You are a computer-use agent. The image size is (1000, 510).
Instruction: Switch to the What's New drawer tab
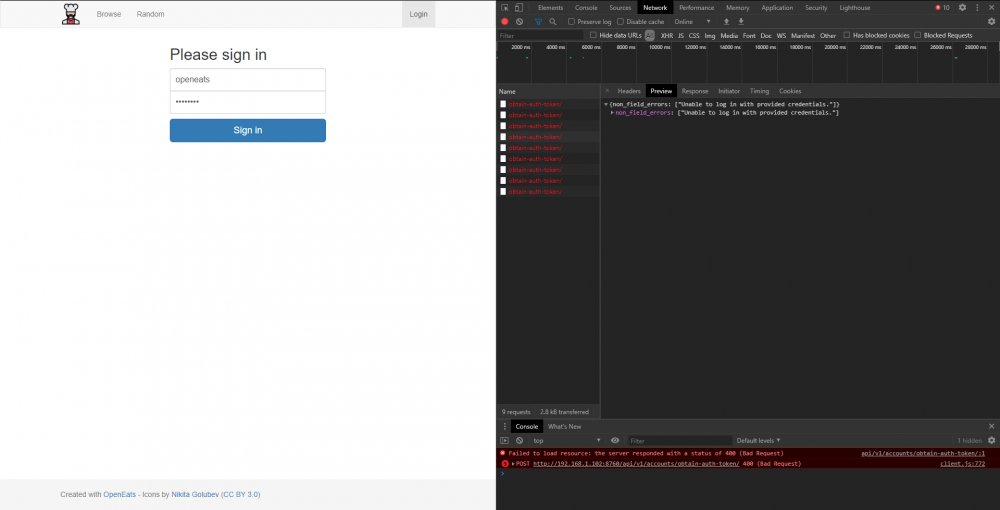click(x=564, y=426)
